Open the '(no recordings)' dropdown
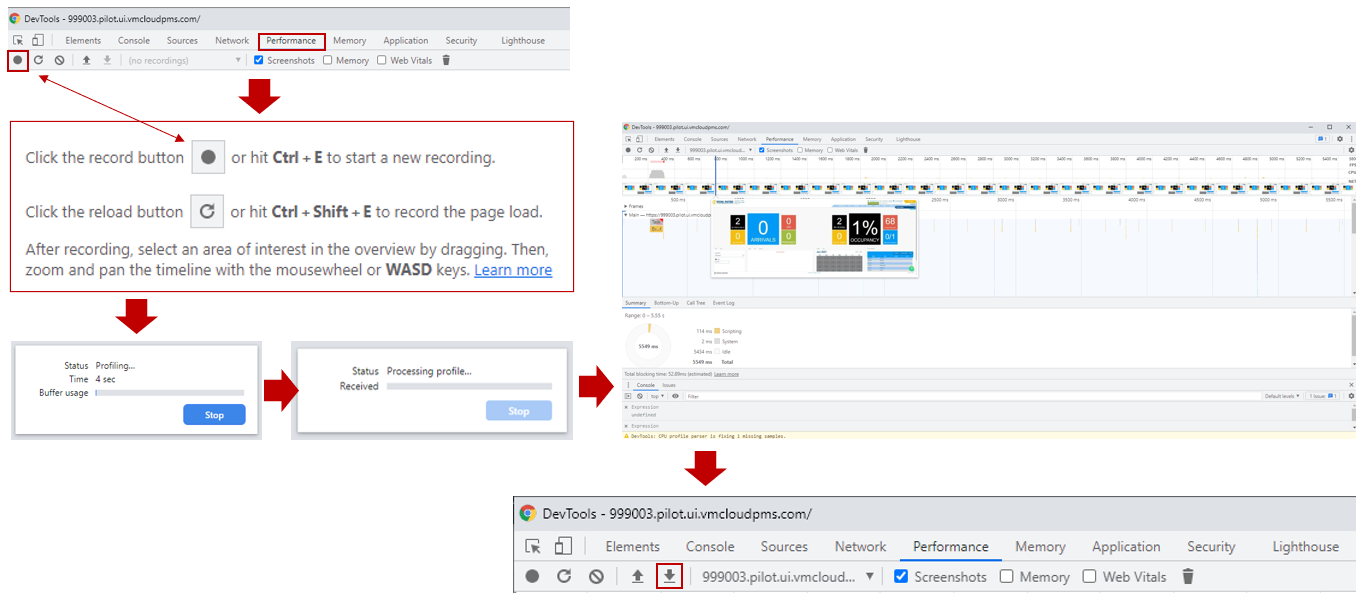 point(185,60)
